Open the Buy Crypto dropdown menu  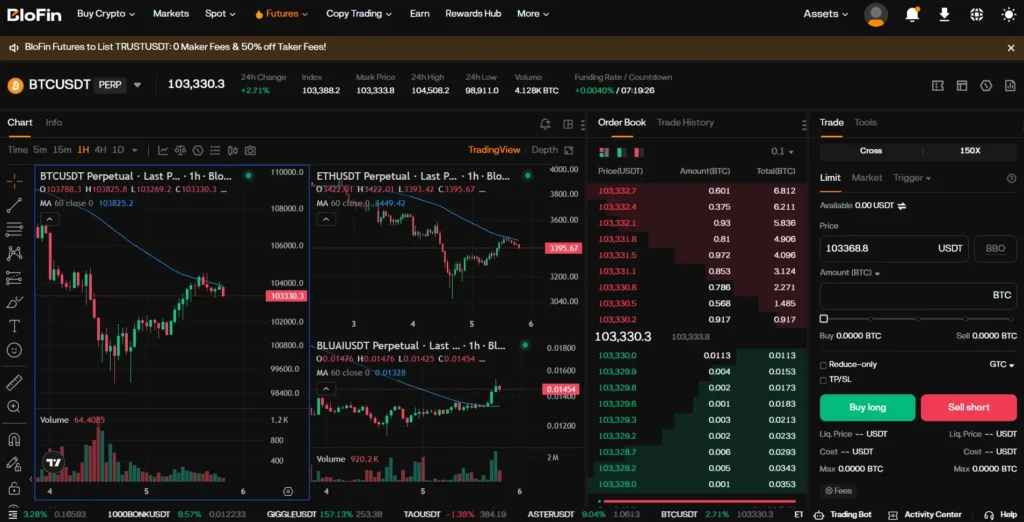pyautogui.click(x=106, y=14)
